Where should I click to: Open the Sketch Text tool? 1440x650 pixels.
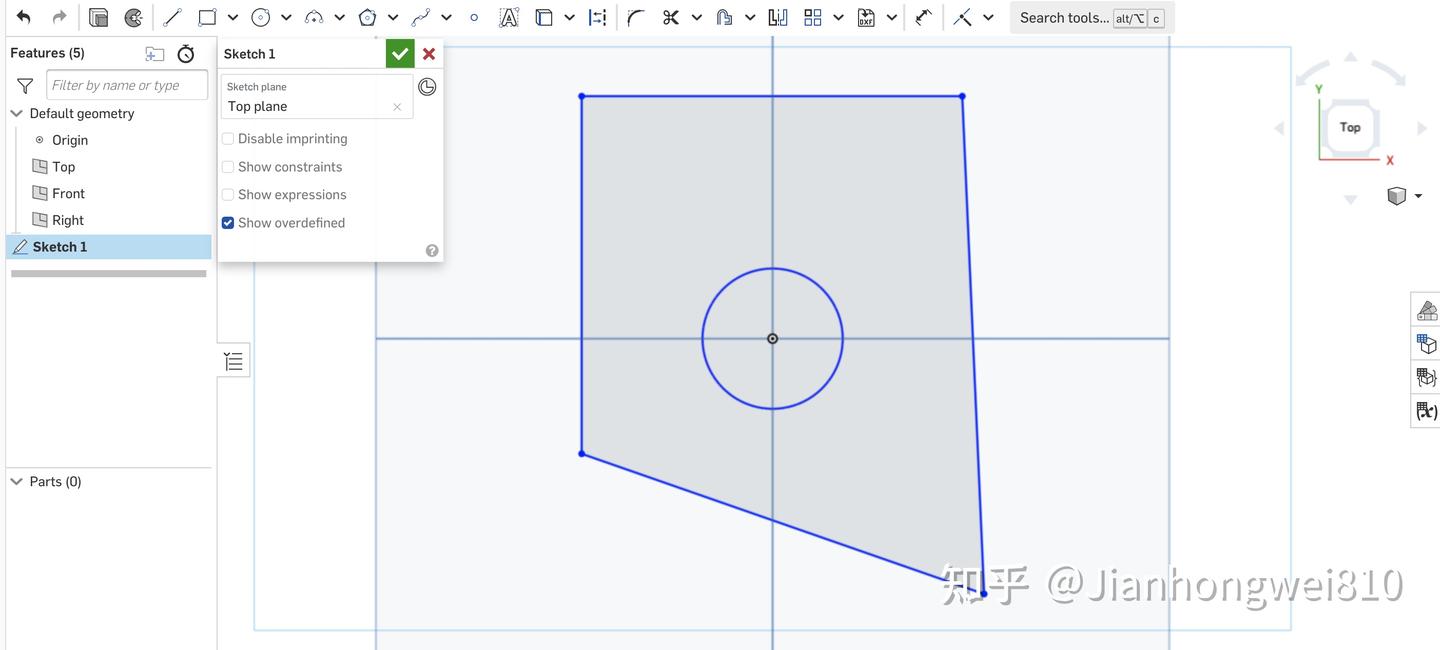(508, 16)
